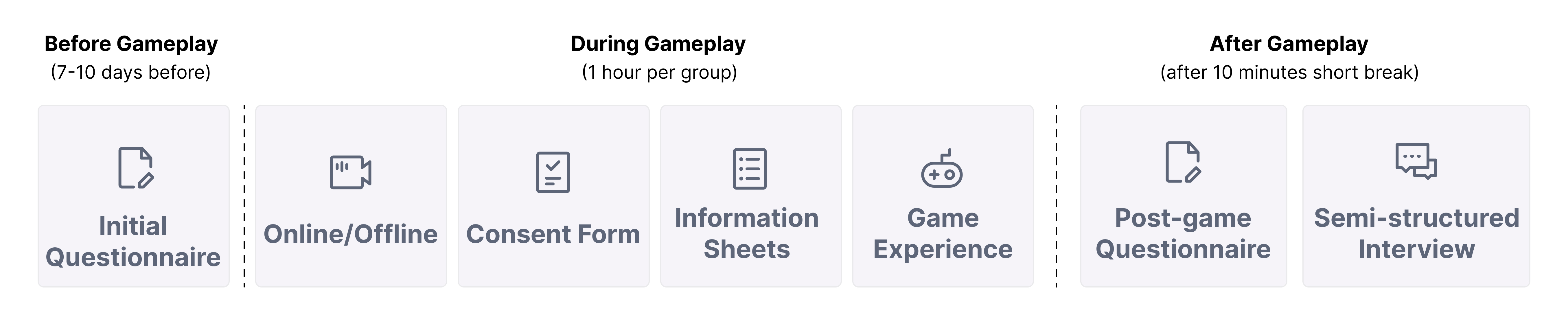Select the Online/Offline label
Viewport: 1568px width, 317px height.
pyautogui.click(x=351, y=234)
